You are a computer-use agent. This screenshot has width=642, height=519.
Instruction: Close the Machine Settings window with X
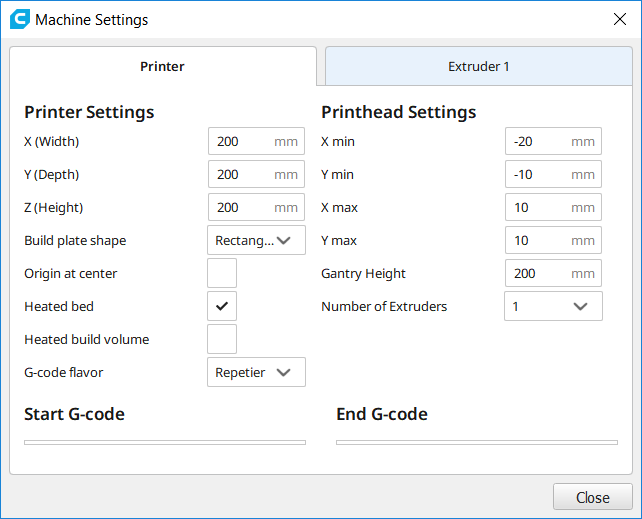pyautogui.click(x=619, y=19)
